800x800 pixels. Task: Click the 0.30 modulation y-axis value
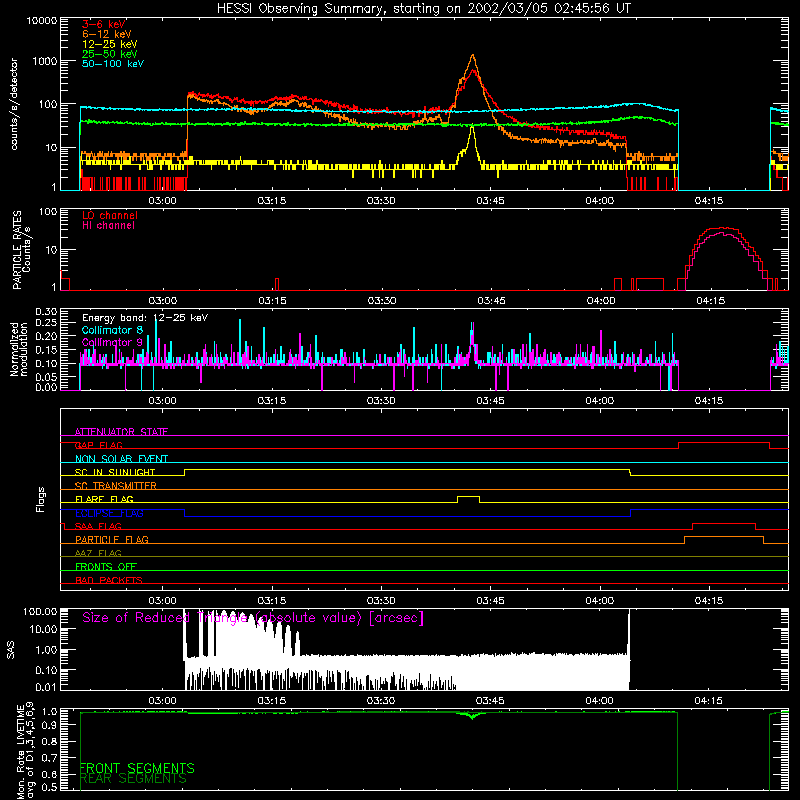tap(46, 312)
